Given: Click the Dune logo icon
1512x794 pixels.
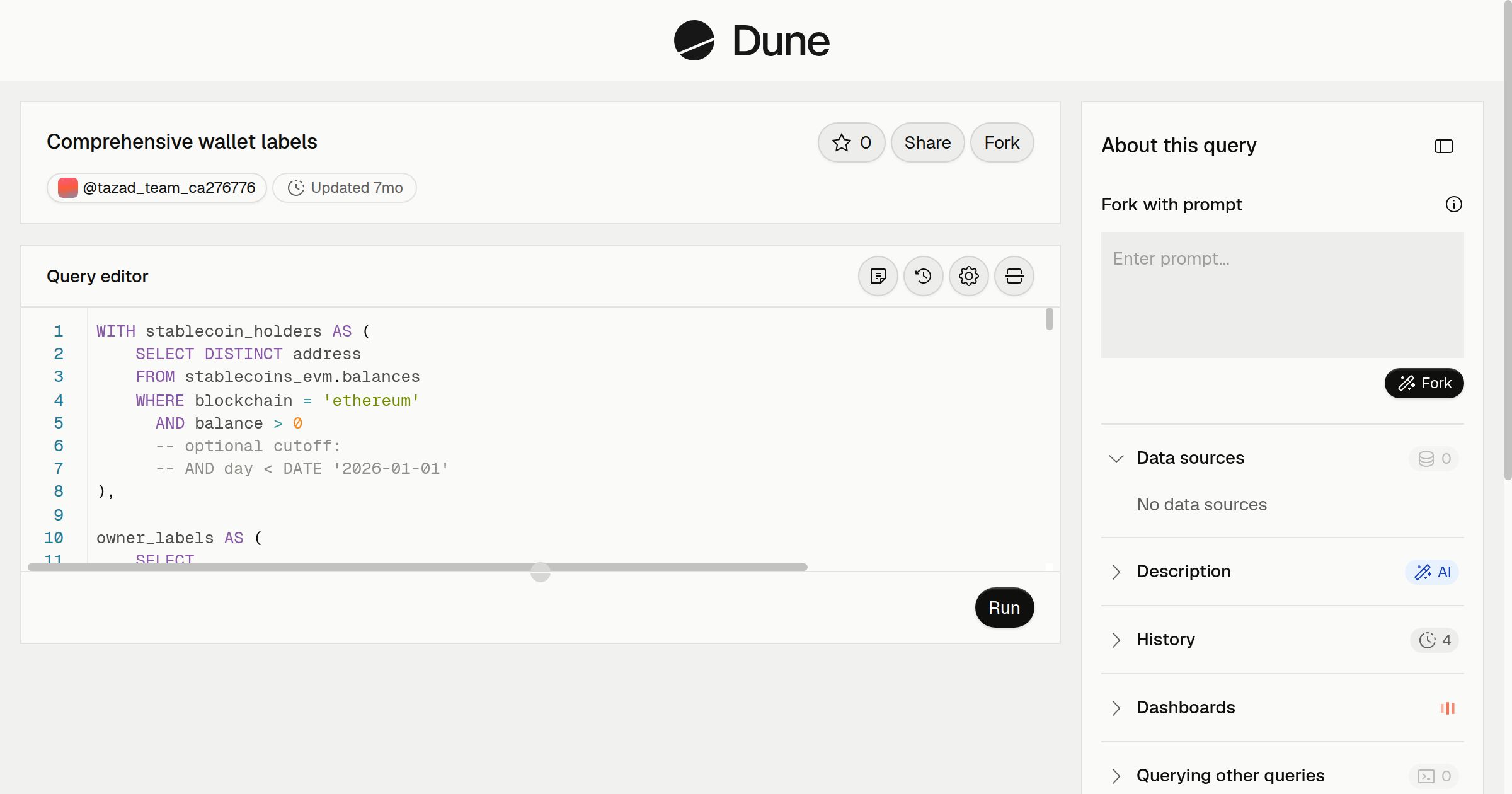Looking at the screenshot, I should [694, 40].
